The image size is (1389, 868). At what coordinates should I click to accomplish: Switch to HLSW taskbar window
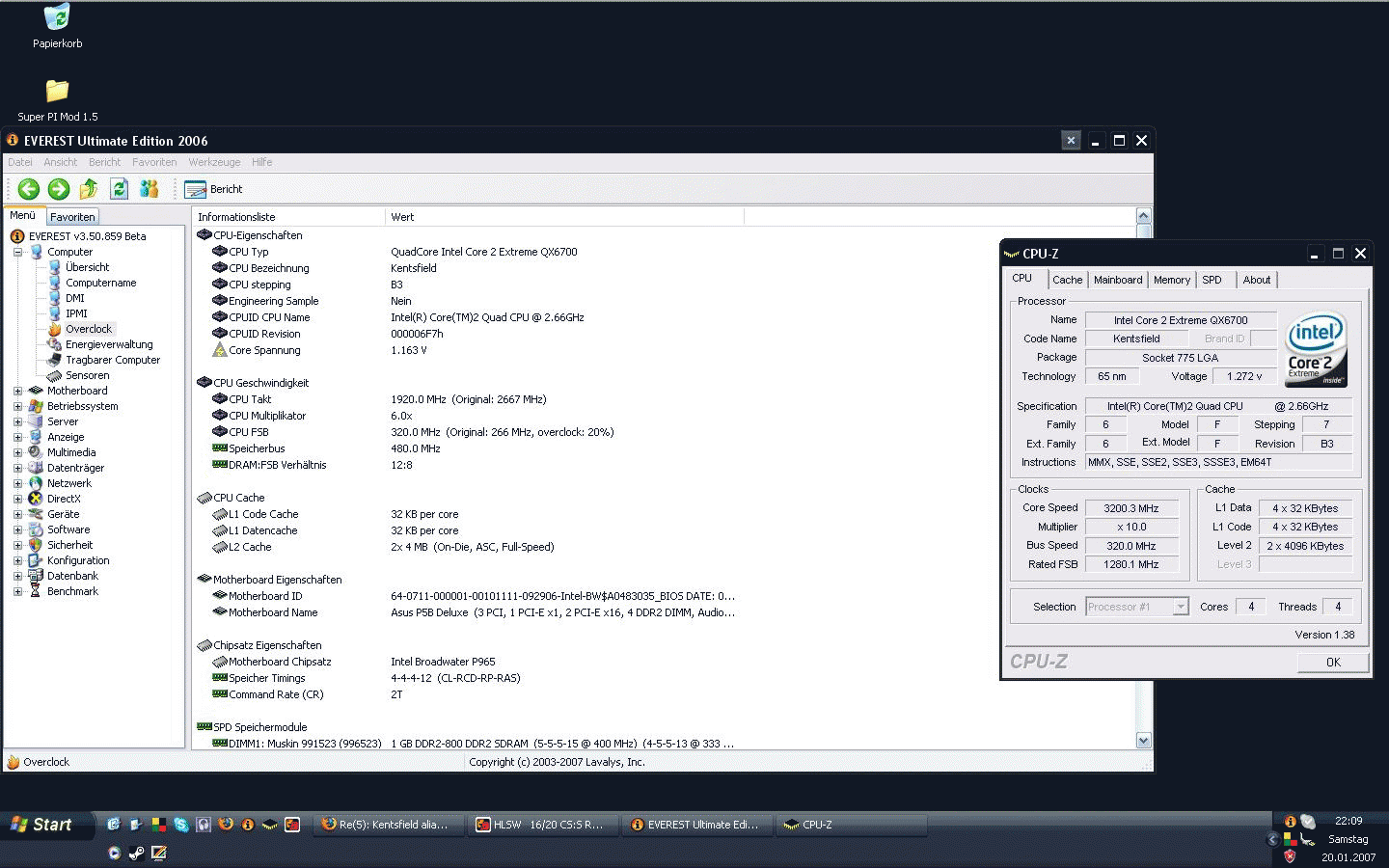click(543, 825)
